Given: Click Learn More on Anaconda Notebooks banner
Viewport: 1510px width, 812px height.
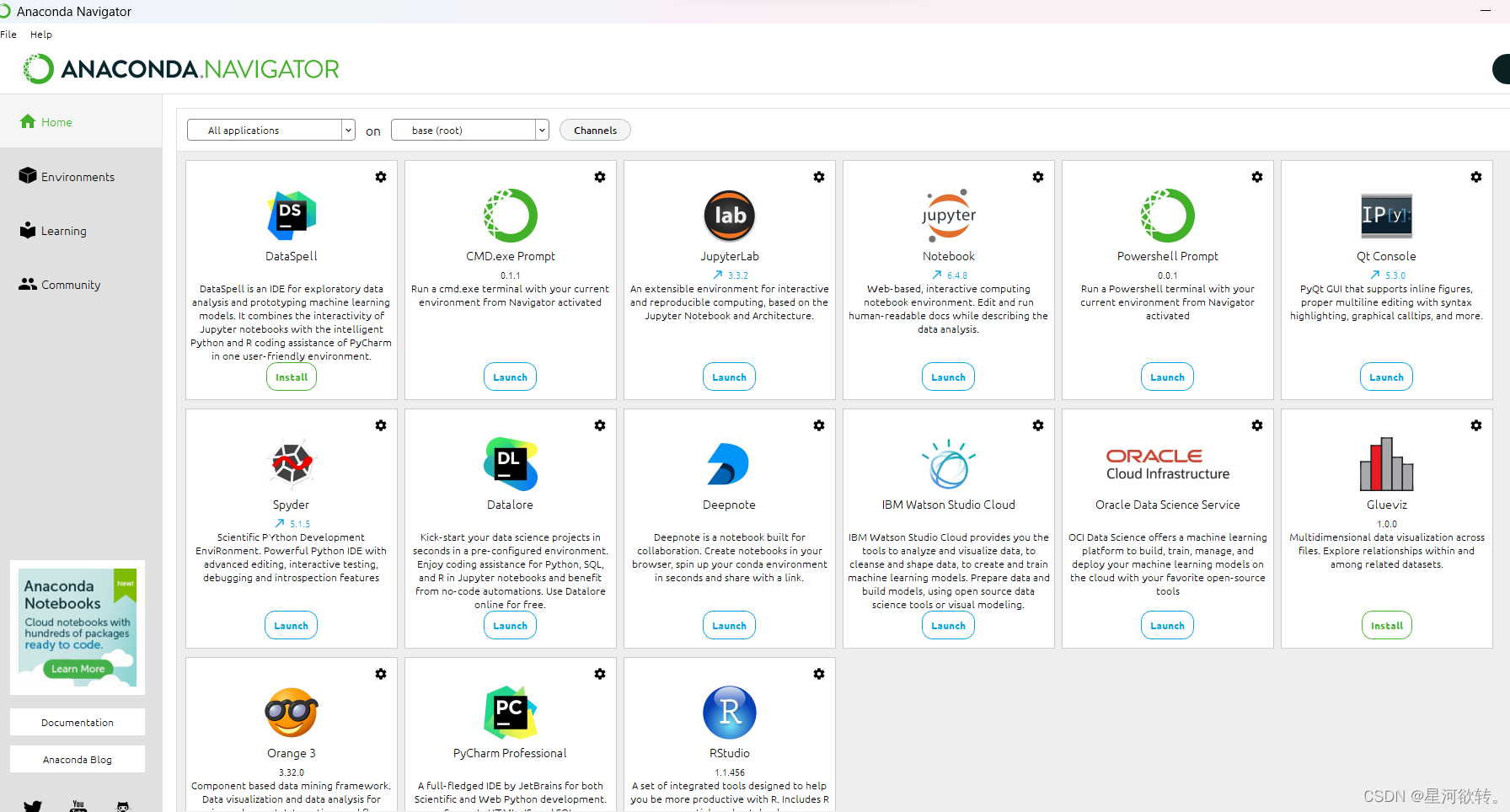Looking at the screenshot, I should click(78, 669).
